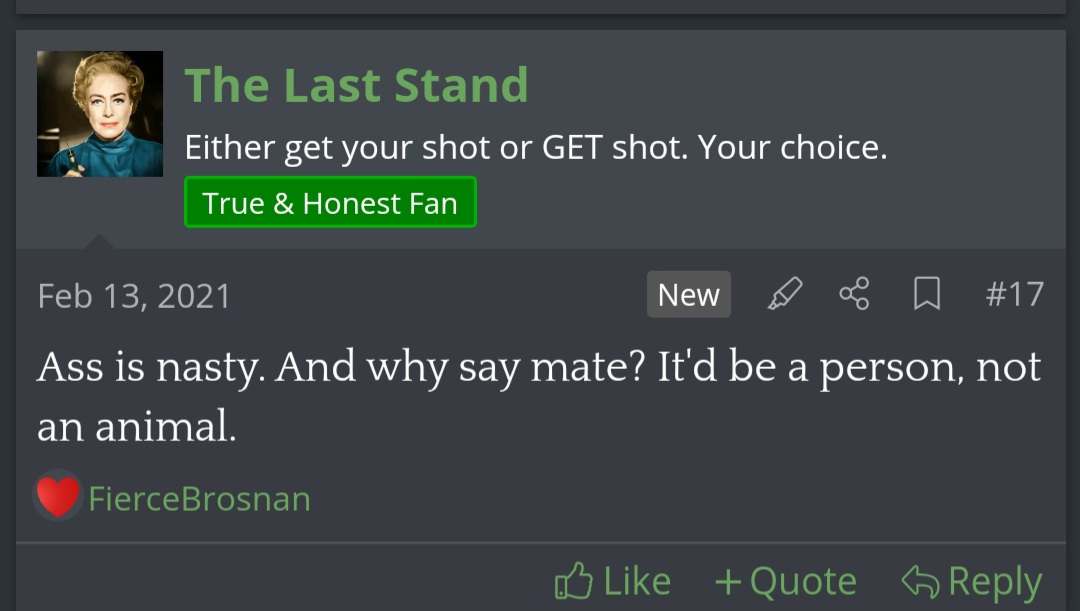Bookmark post #17 with bookmark icon
The image size is (1080, 611).
click(x=927, y=294)
